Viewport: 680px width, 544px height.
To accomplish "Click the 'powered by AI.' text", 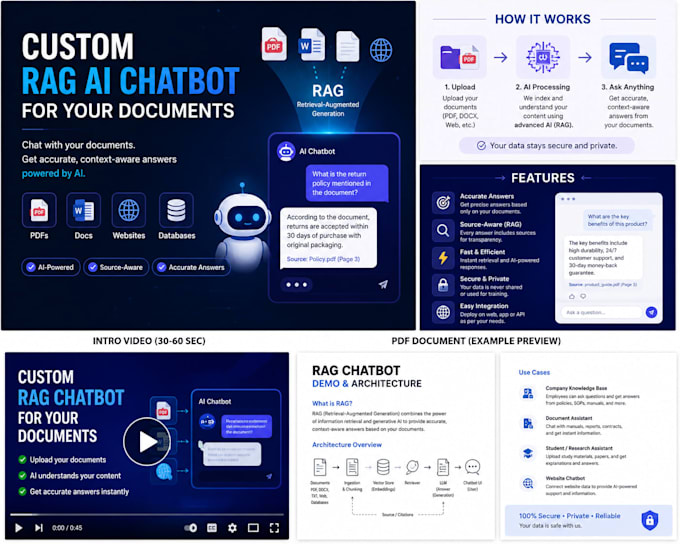I will coord(53,174).
